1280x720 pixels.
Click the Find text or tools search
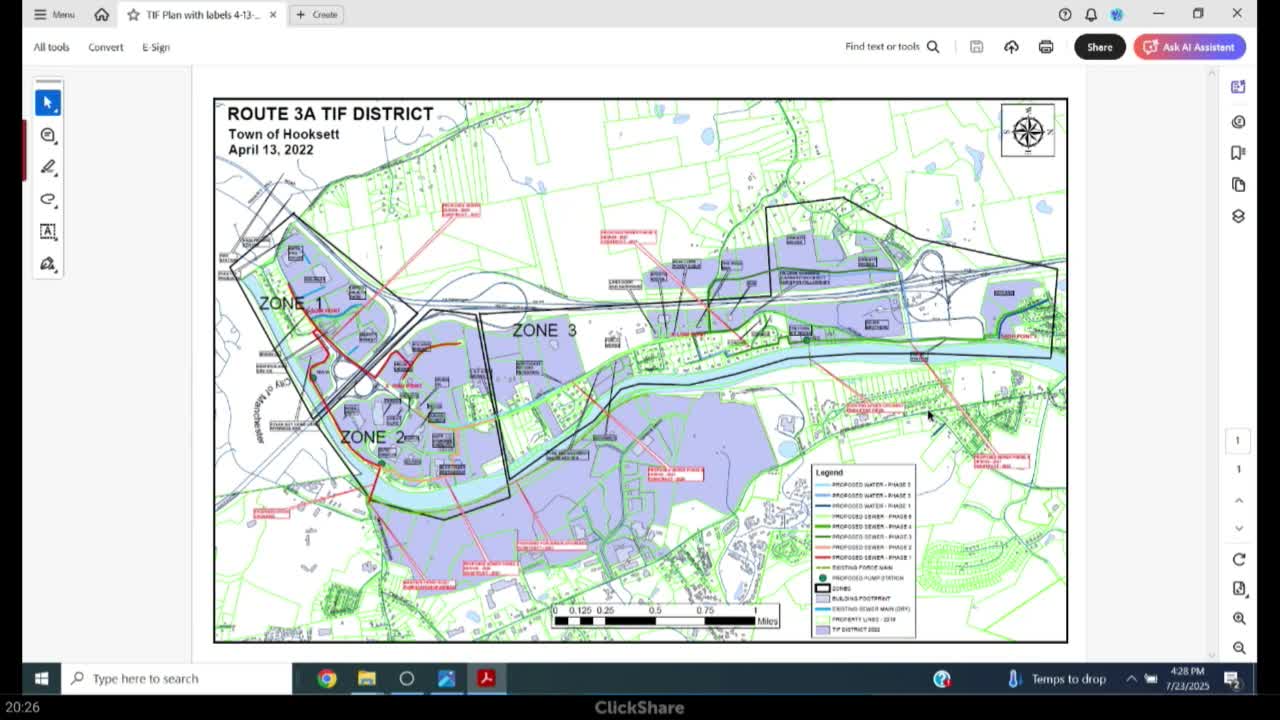892,47
